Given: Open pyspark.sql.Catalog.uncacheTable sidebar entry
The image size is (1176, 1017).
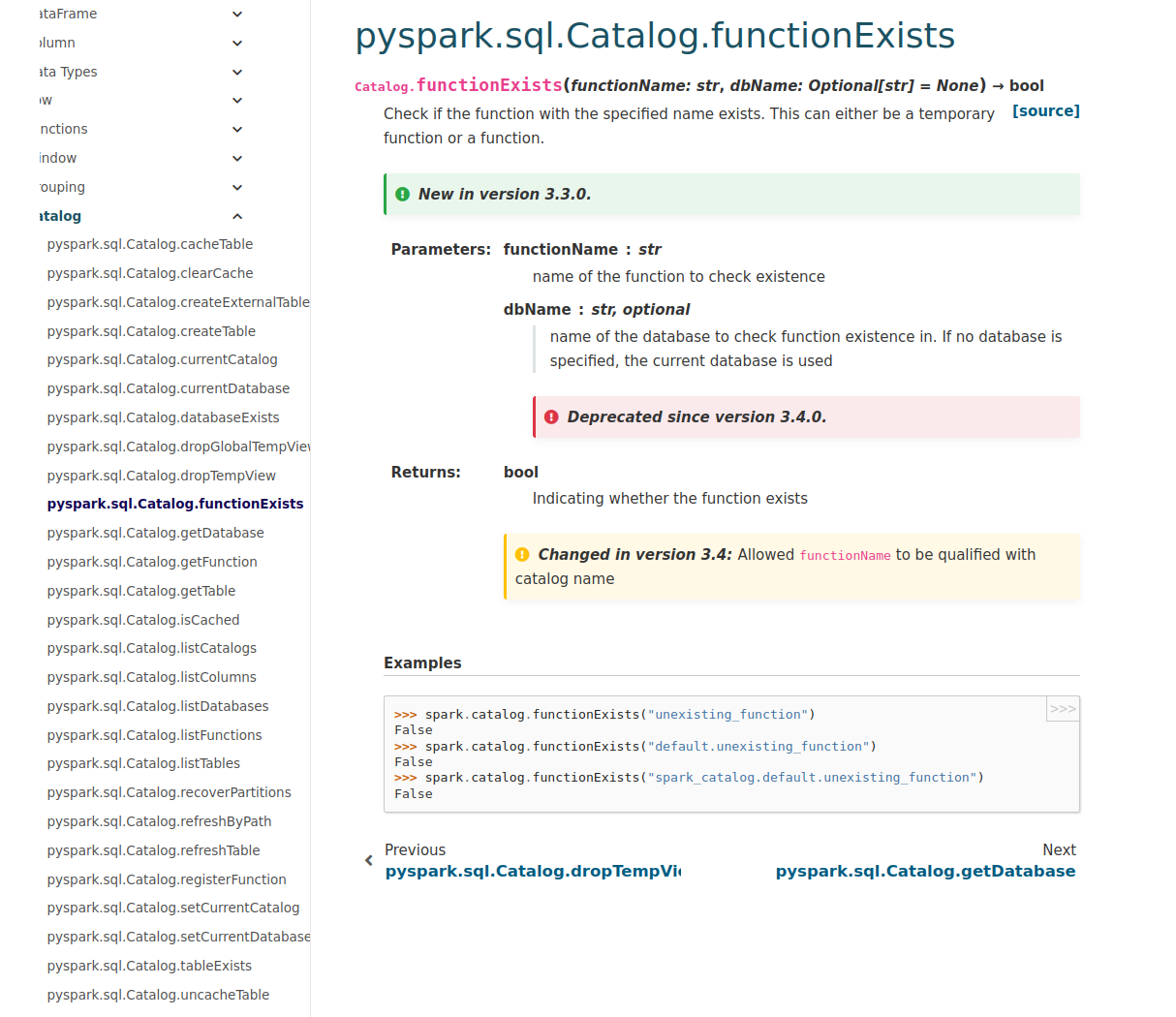Looking at the screenshot, I should [x=158, y=995].
